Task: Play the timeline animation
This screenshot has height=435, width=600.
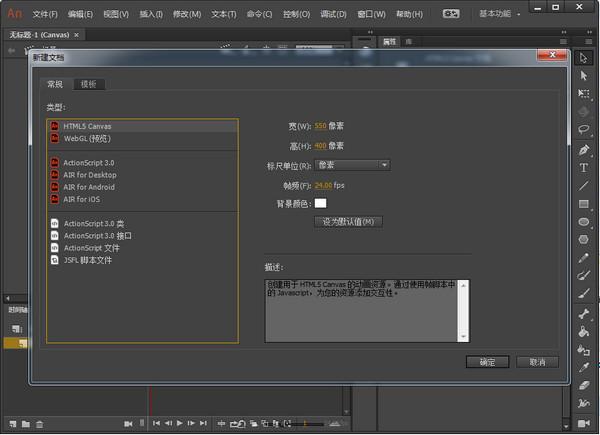Action: 179,423
